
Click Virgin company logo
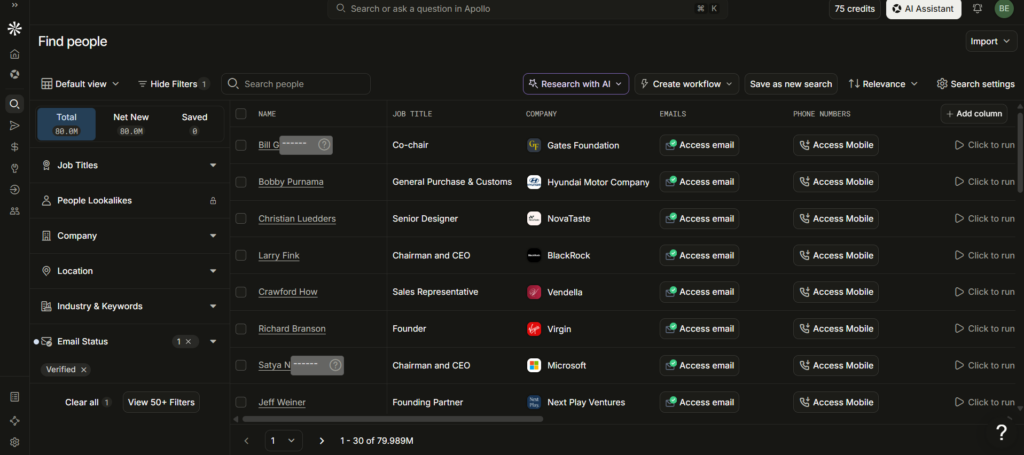(534, 329)
